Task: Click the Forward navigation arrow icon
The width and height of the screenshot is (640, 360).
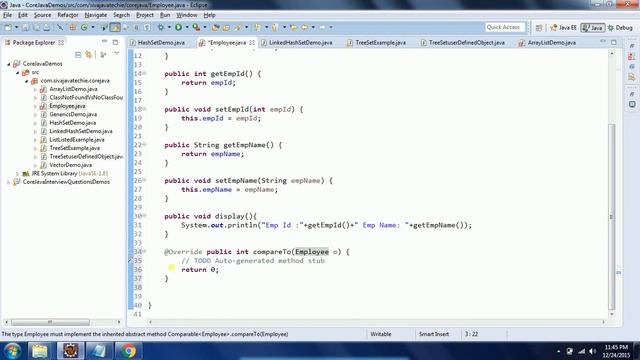Action: click(322, 27)
